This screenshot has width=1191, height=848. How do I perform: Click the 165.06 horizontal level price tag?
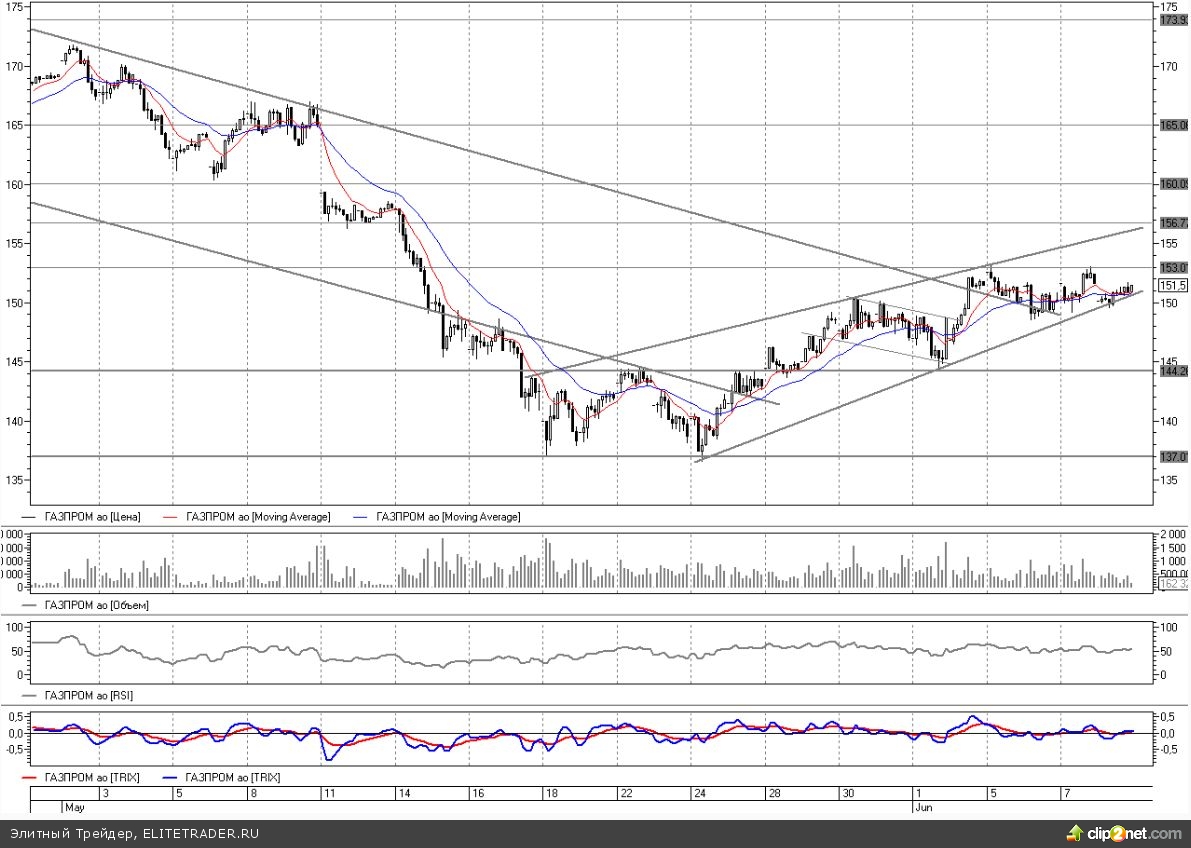coord(1173,125)
